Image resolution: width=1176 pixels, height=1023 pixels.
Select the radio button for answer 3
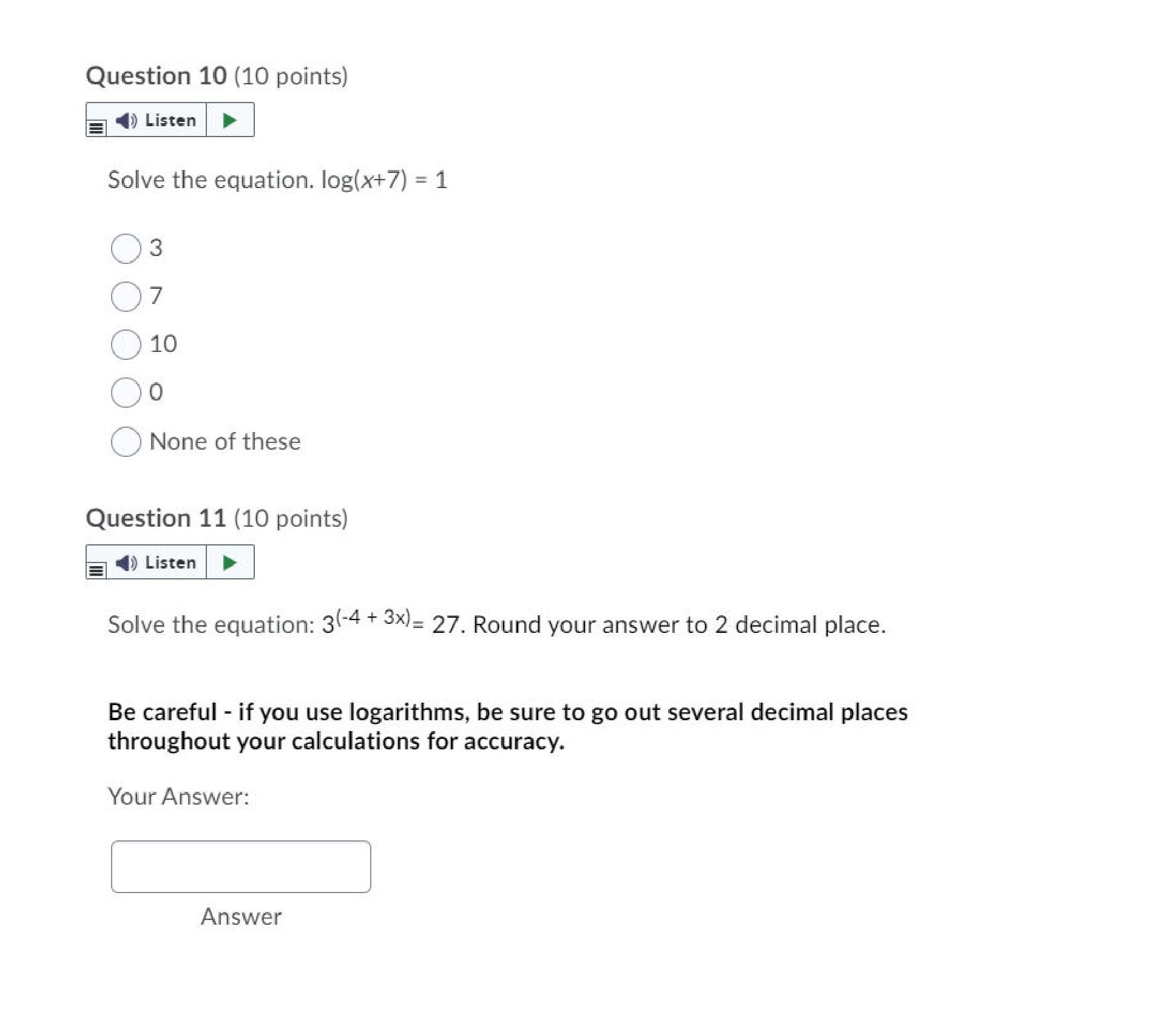[126, 249]
